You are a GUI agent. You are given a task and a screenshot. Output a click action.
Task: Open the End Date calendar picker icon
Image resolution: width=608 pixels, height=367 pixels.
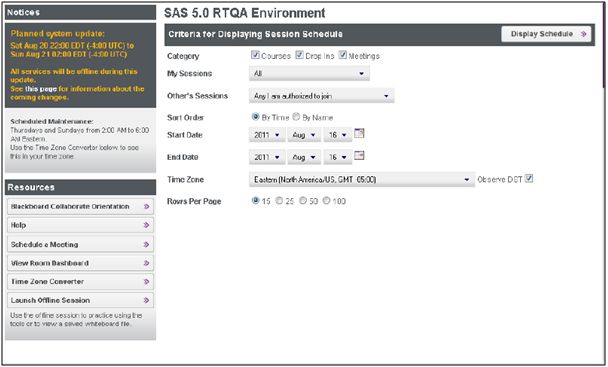pyautogui.click(x=359, y=156)
